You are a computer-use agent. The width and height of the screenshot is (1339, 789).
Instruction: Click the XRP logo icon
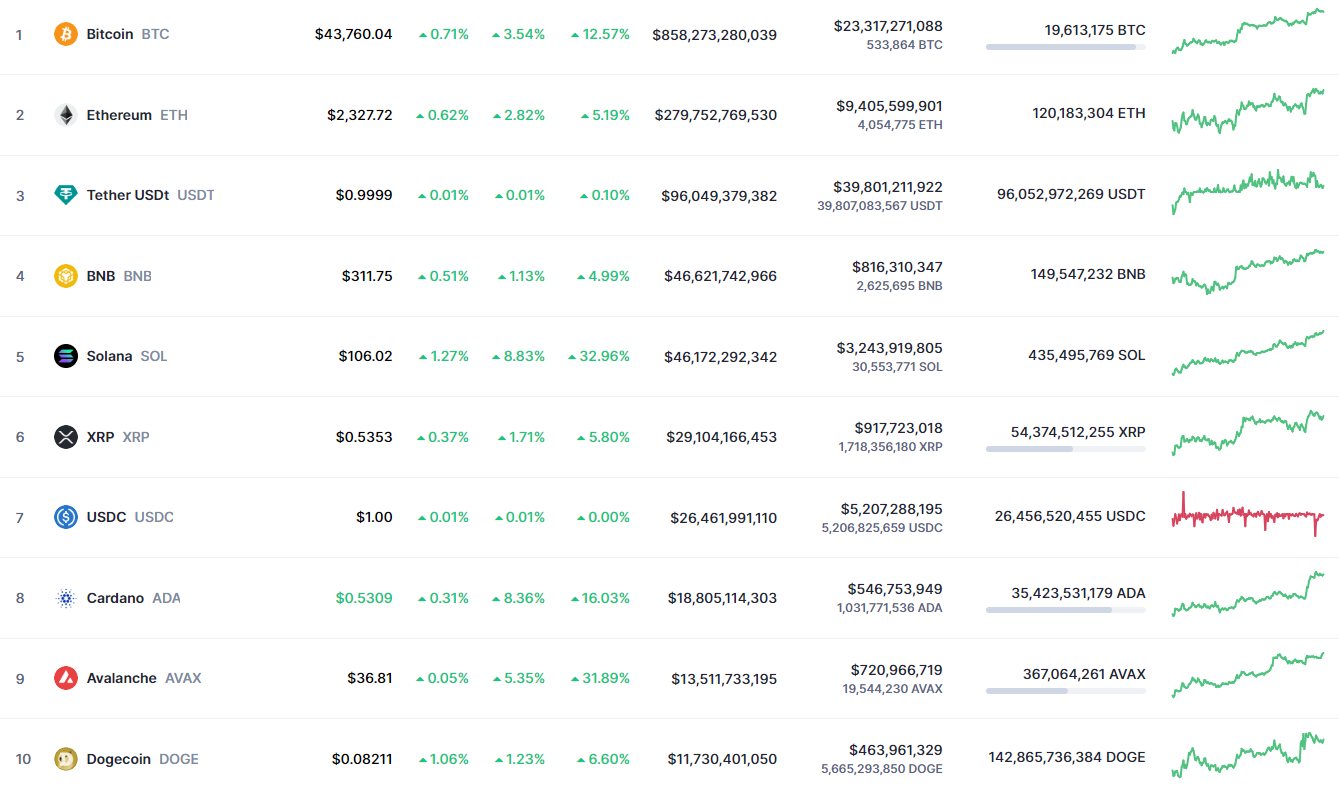point(66,437)
